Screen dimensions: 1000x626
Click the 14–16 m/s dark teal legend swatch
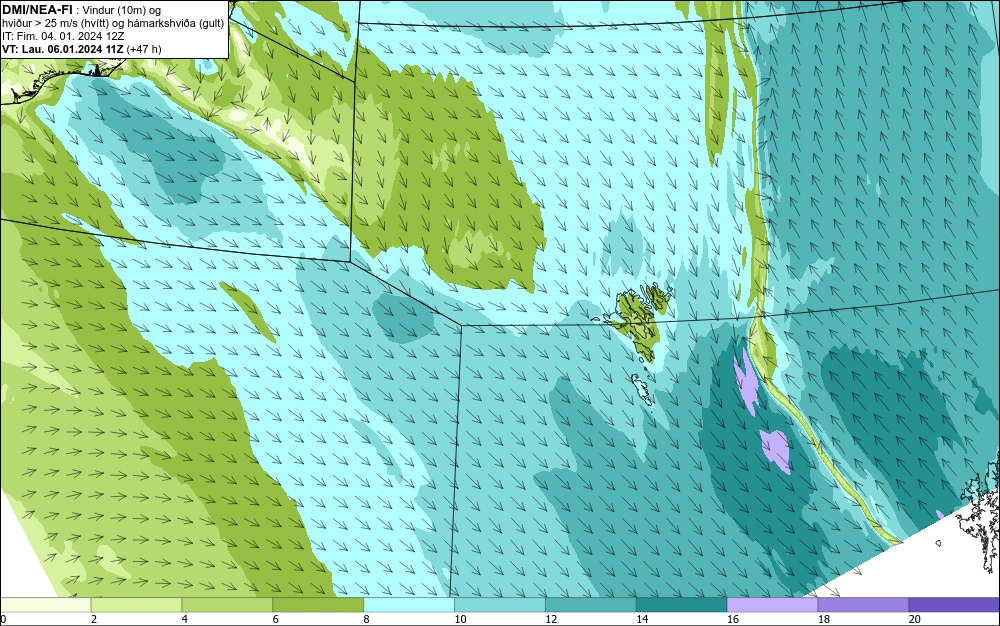click(x=682, y=604)
